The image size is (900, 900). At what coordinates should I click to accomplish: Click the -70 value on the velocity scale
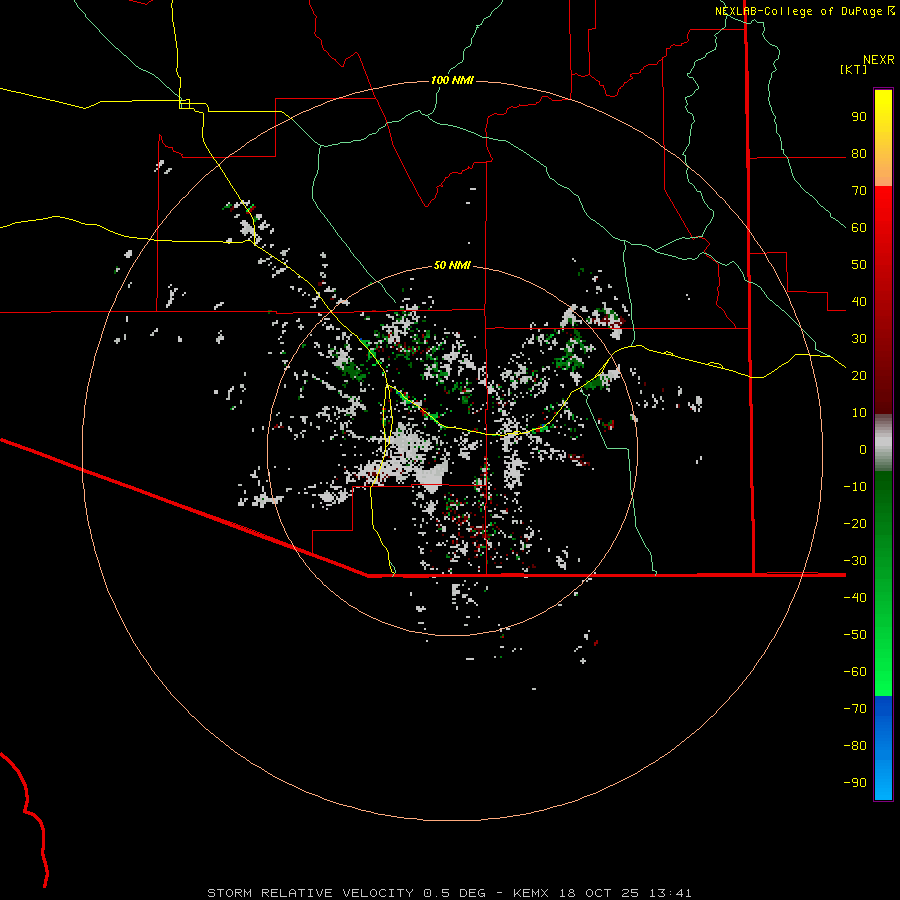pyautogui.click(x=855, y=709)
